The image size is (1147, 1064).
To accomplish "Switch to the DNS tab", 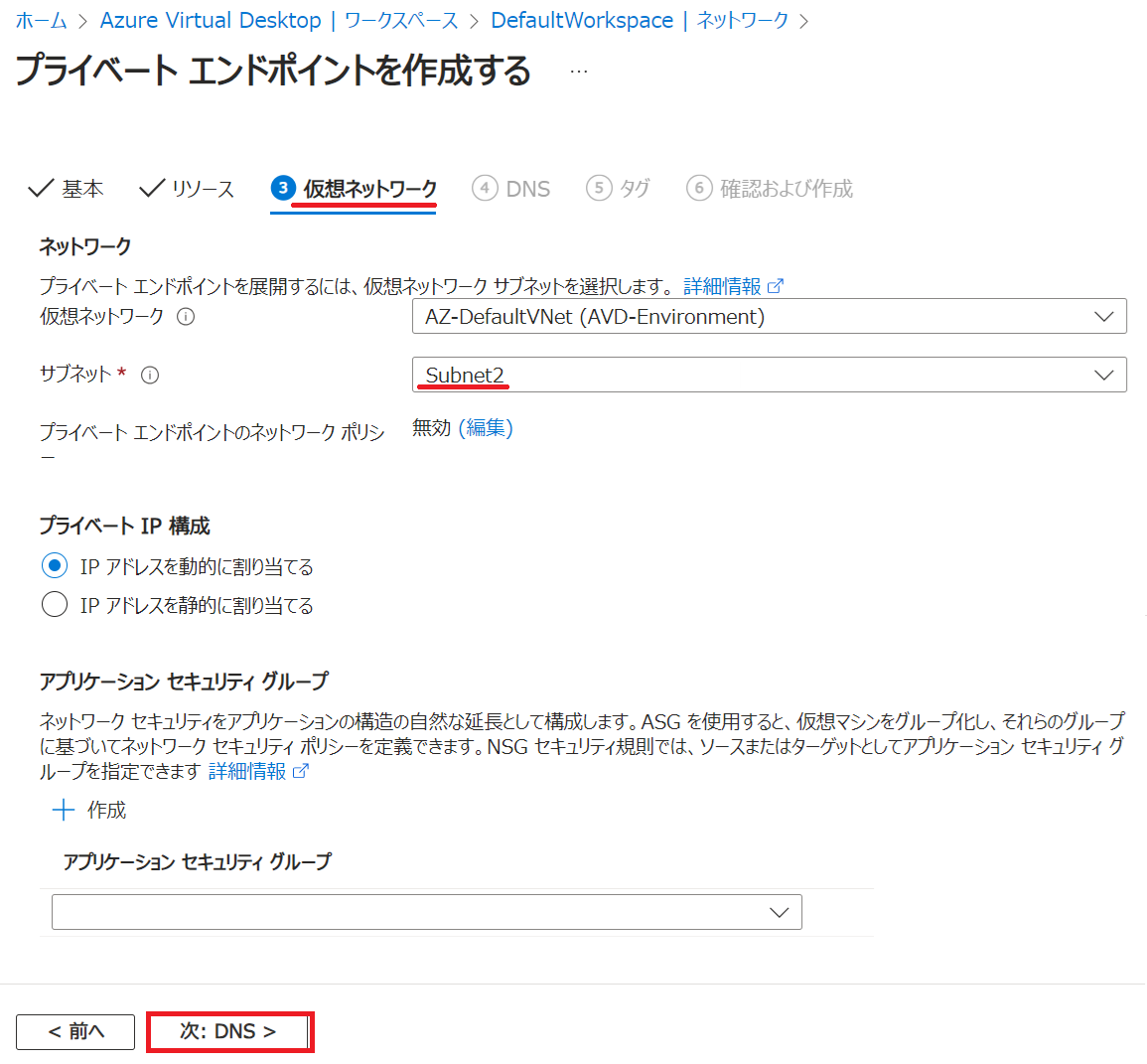I will tap(511, 189).
